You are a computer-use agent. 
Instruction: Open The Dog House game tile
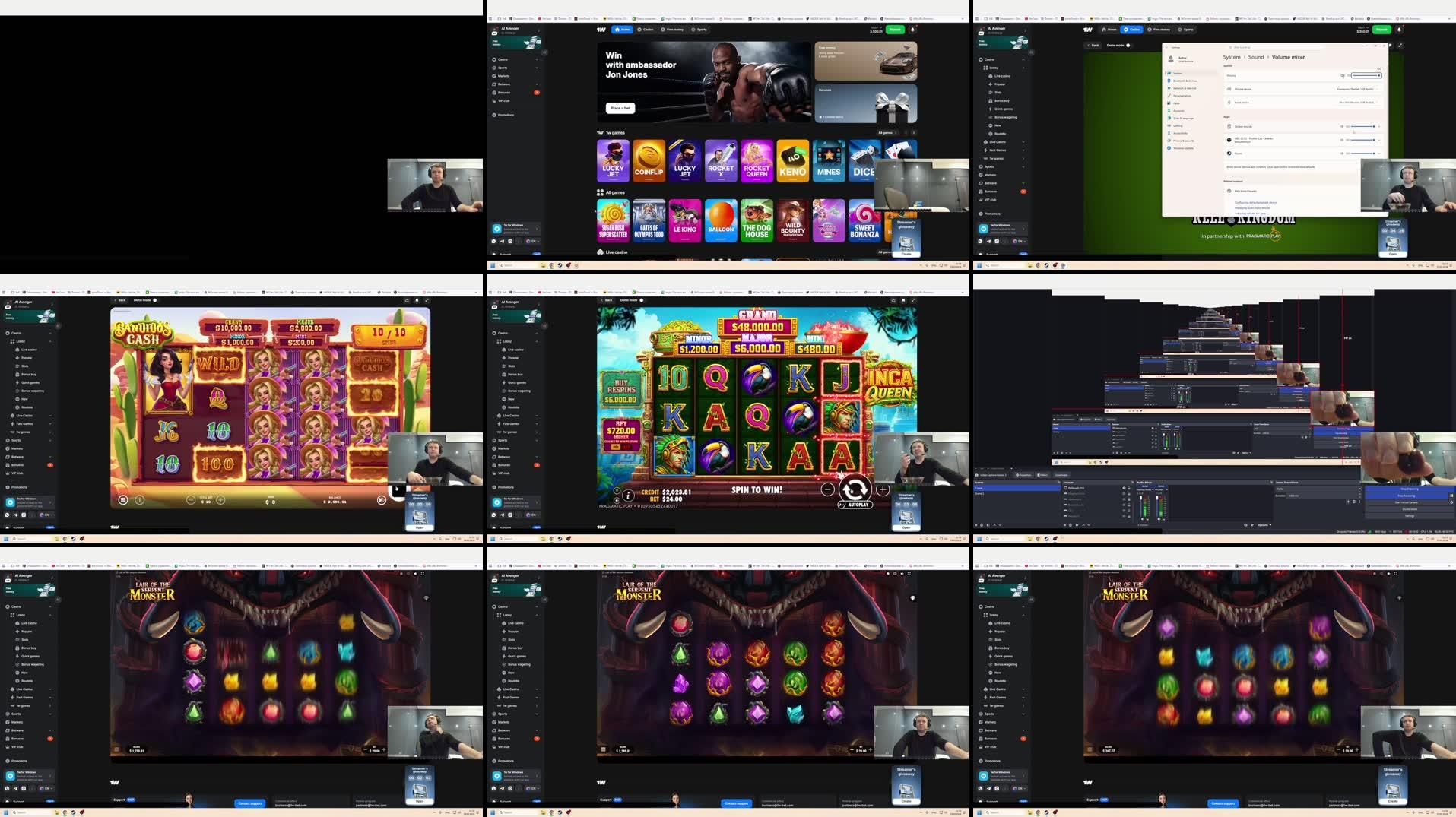click(x=757, y=220)
